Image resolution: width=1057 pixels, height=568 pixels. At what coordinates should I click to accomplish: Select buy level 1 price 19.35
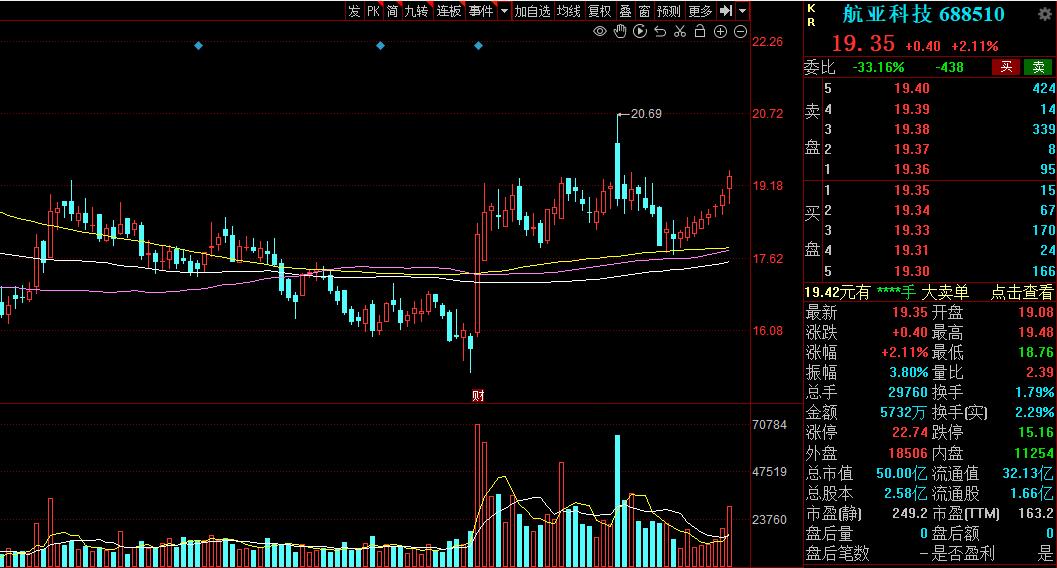pos(911,190)
